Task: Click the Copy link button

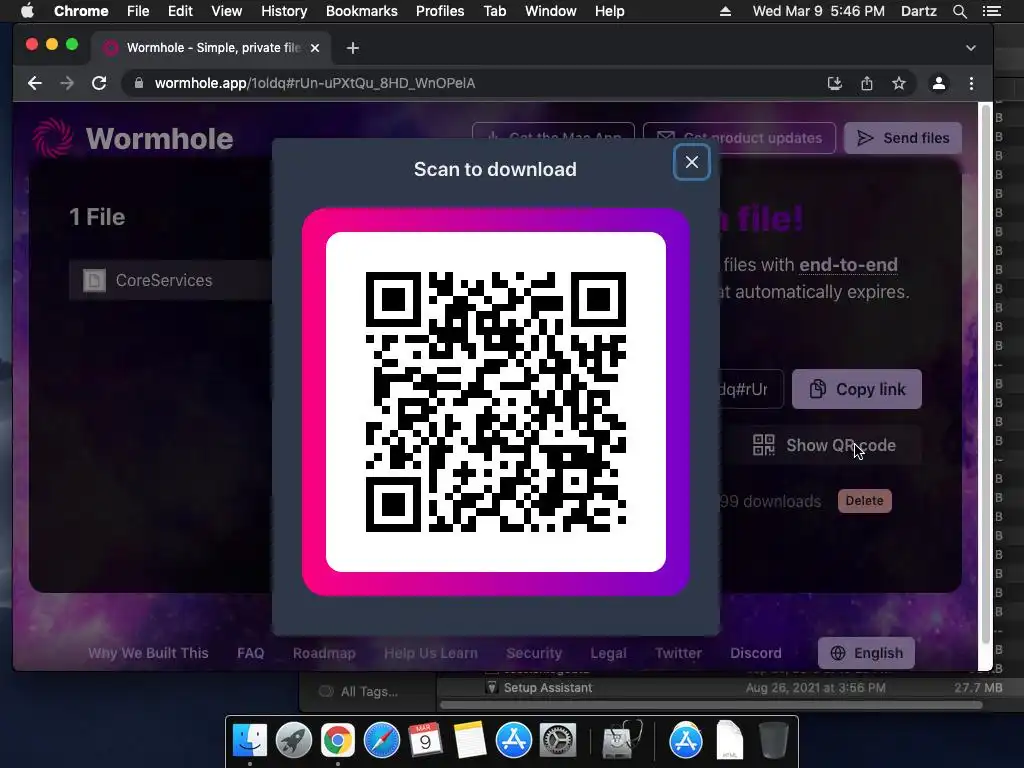Action: [x=857, y=389]
